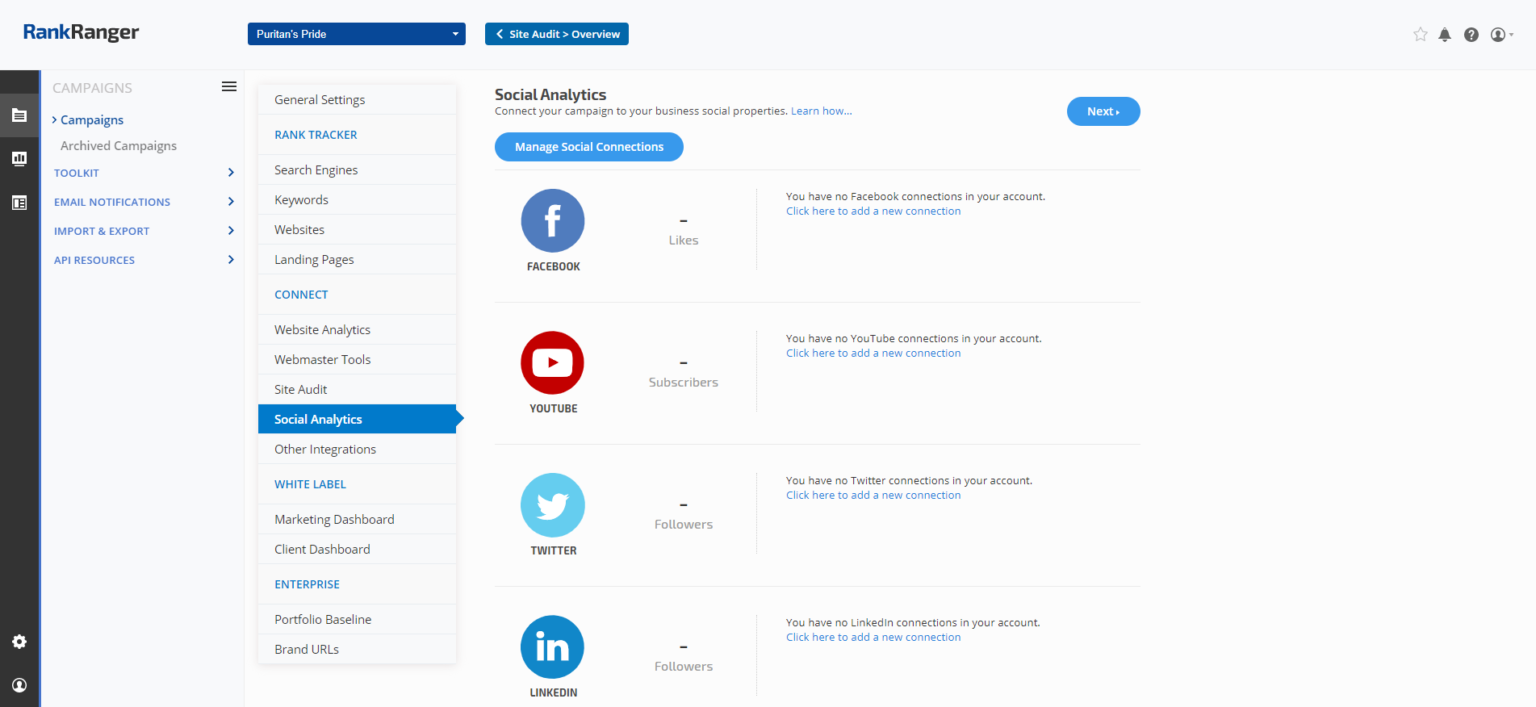Click the Manage Social Connections button
Screen dimensions: 1536x707
coord(589,147)
